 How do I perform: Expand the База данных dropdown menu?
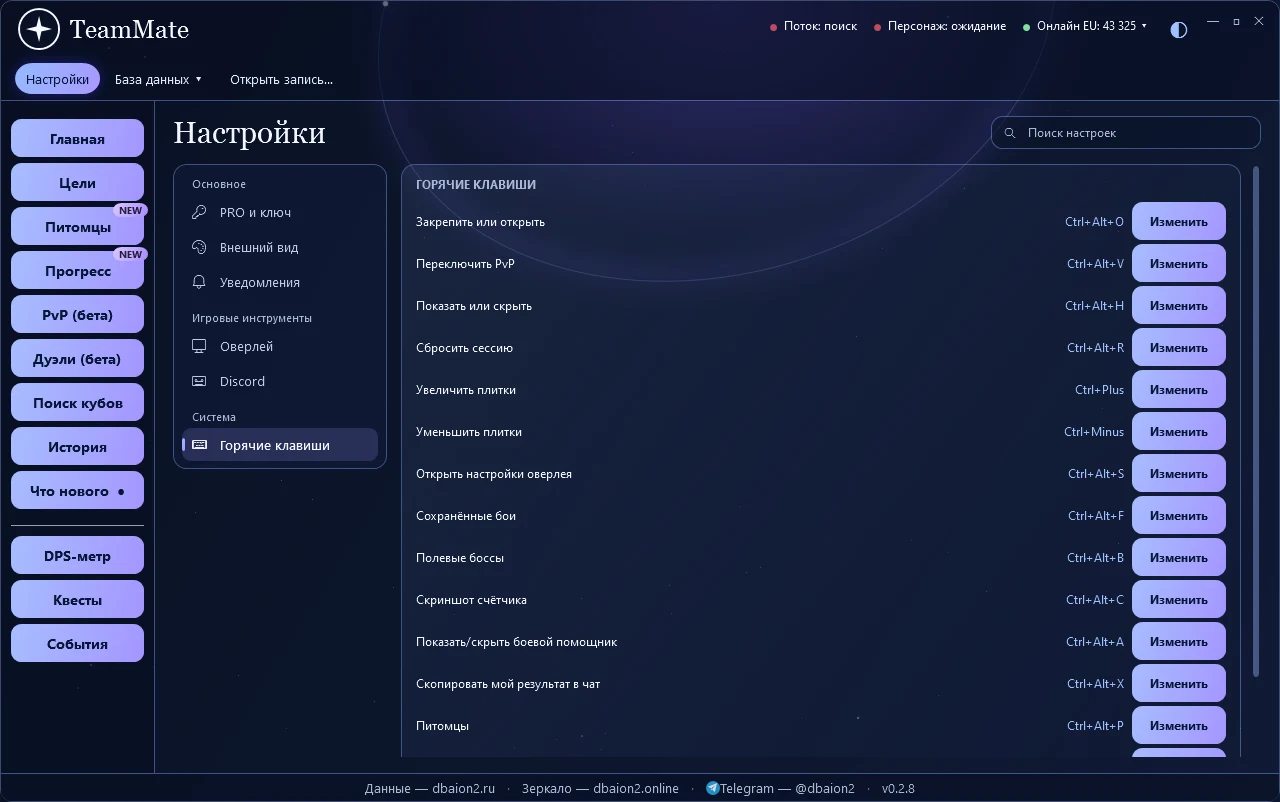(158, 79)
